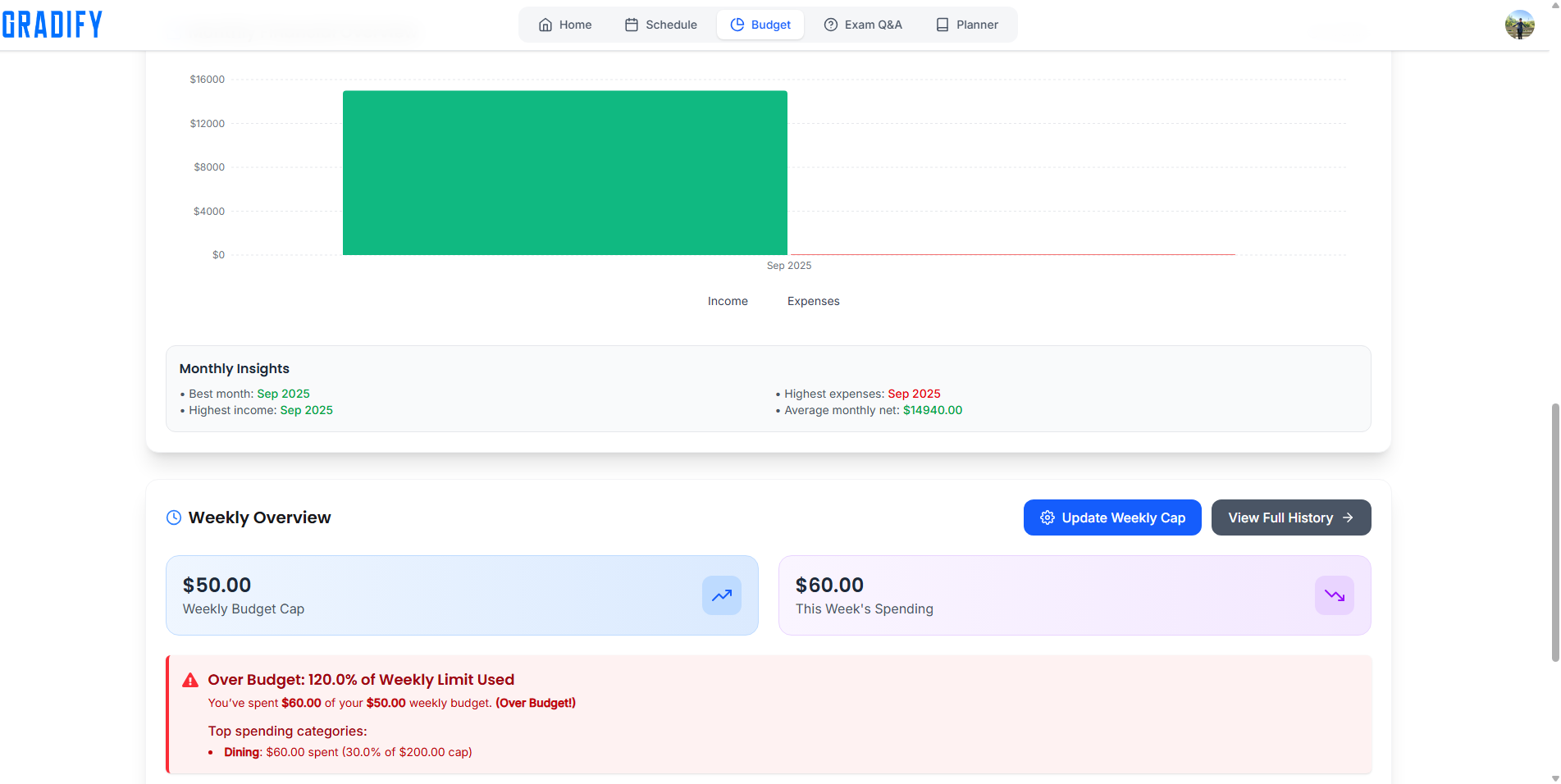Click the Dining category spending line

pos(348,752)
